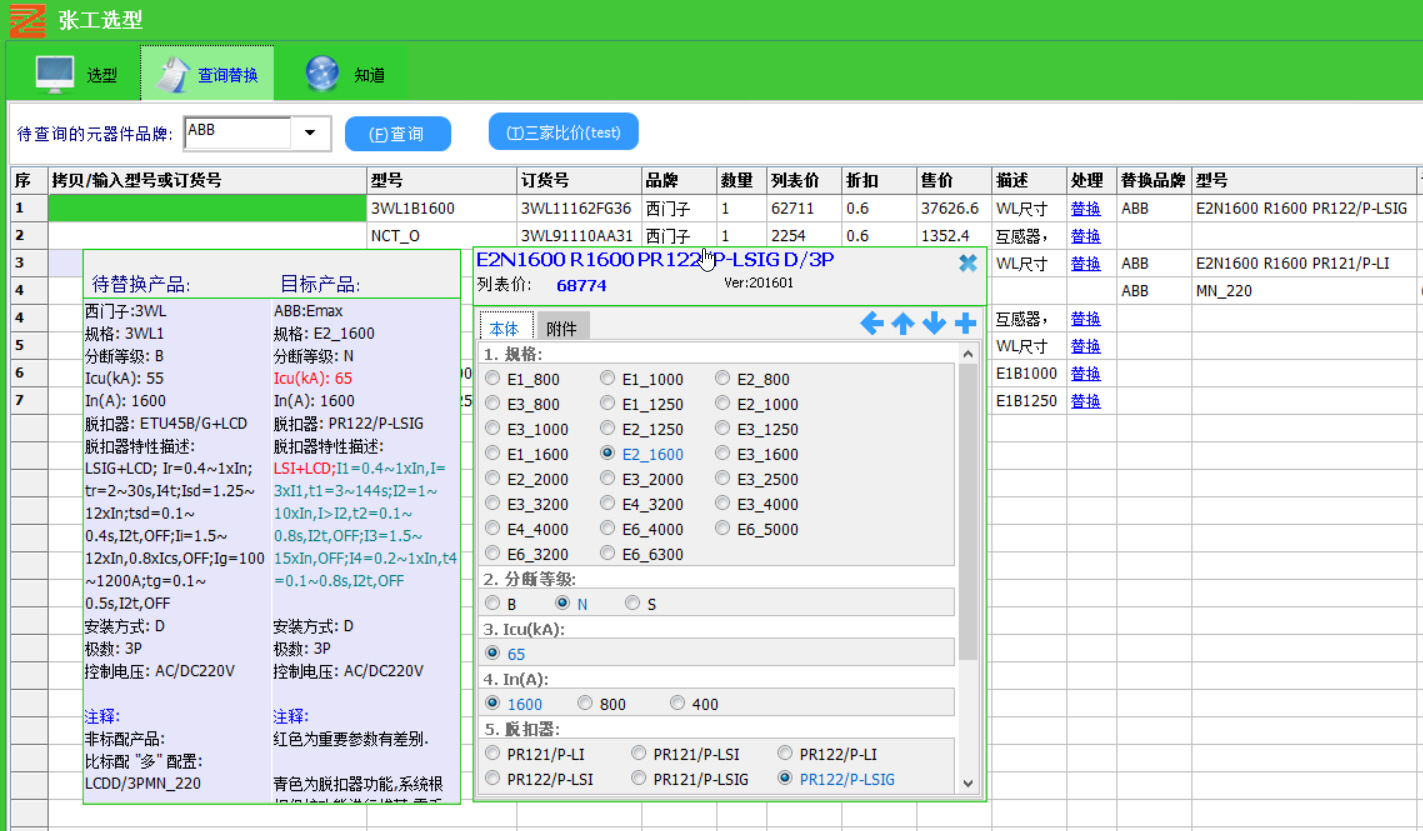Click the 替换 link in row 1

pyautogui.click(x=1085, y=209)
